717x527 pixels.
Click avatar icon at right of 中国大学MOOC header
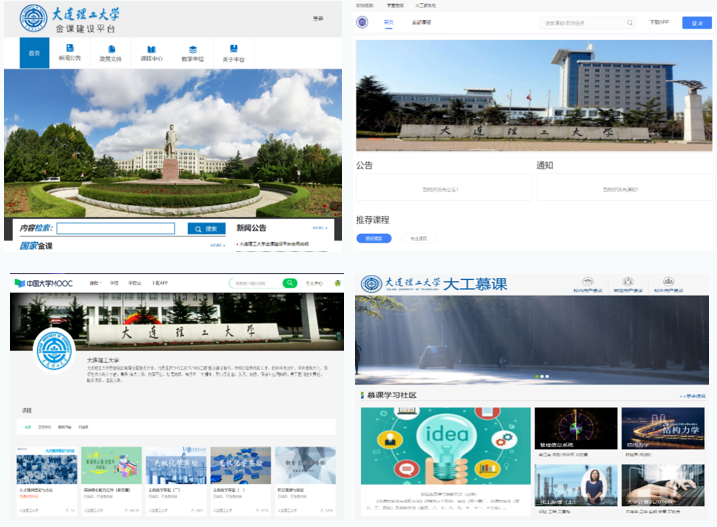(x=337, y=283)
